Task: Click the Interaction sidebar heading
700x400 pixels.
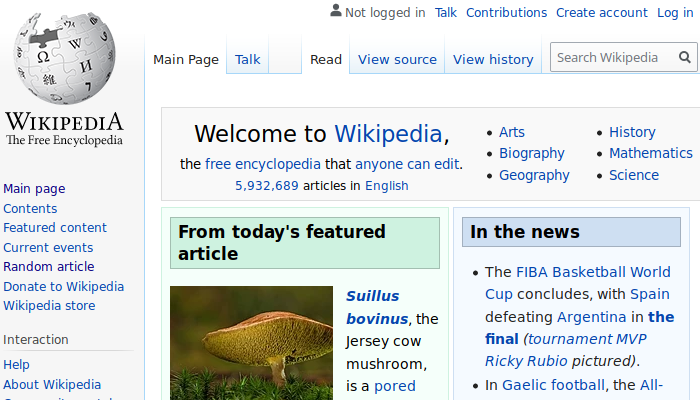Action: coord(36,340)
